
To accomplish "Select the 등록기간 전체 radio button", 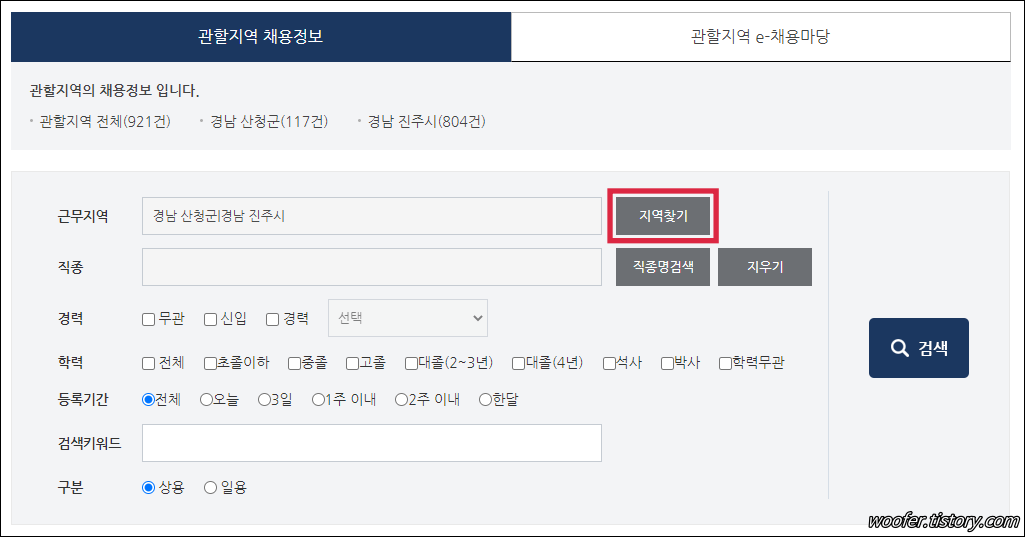I will 148,400.
